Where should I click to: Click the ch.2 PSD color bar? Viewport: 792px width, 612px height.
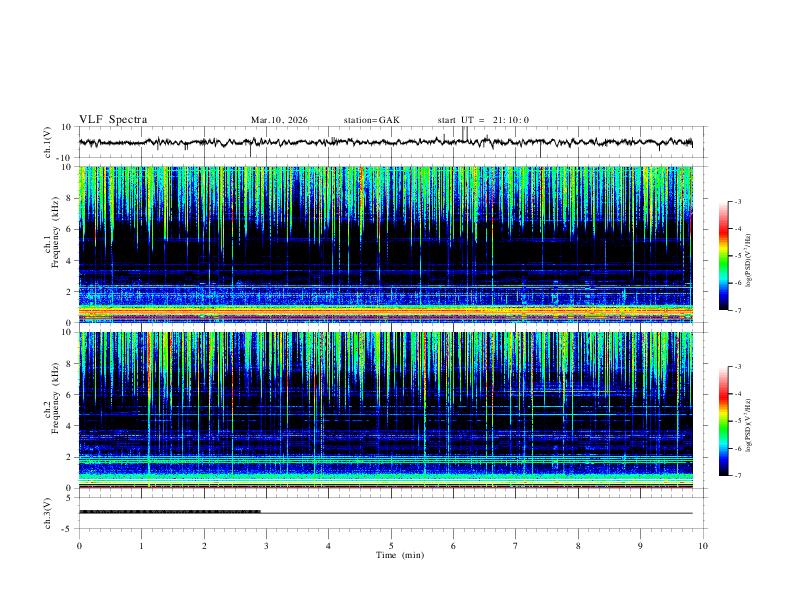(x=724, y=421)
